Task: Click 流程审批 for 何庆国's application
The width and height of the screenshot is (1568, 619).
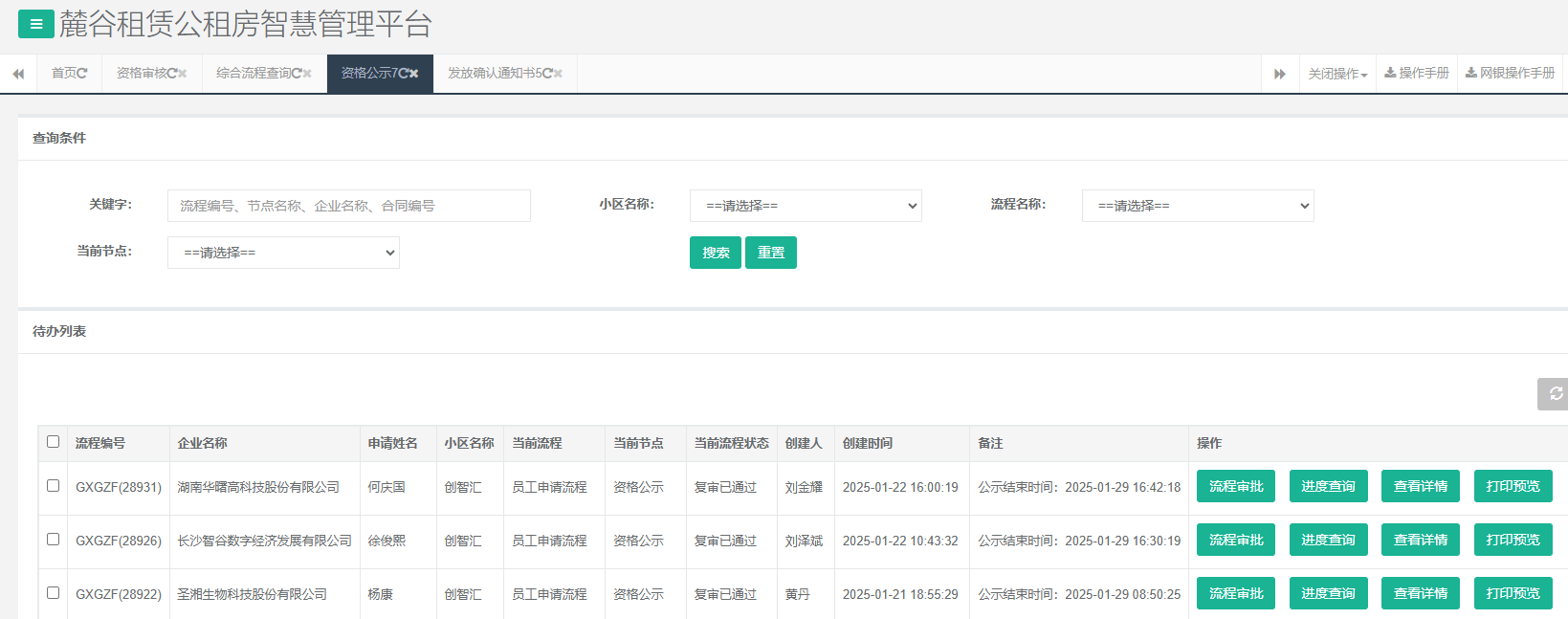Action: tap(1235, 486)
